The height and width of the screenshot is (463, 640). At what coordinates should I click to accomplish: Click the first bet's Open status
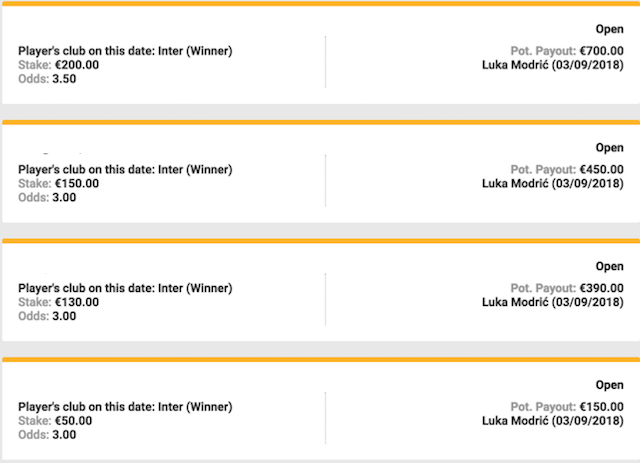(x=609, y=30)
